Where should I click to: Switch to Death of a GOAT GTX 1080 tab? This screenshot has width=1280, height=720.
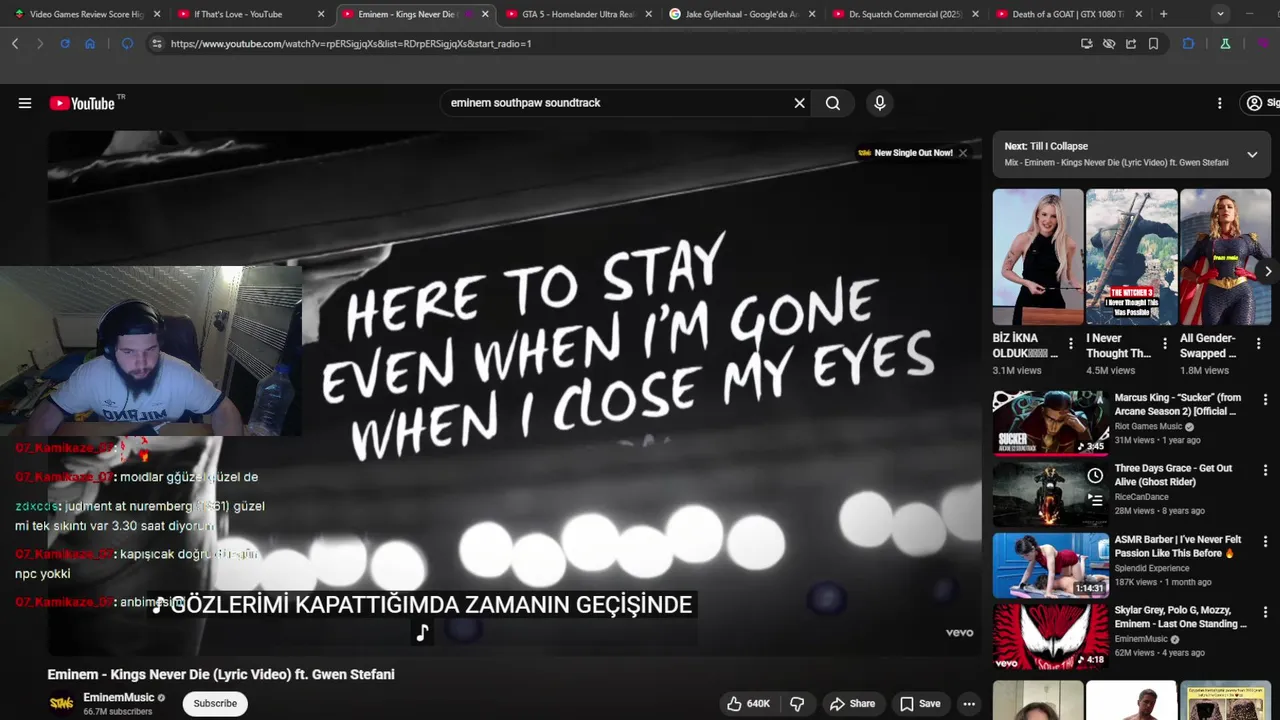click(1068, 14)
